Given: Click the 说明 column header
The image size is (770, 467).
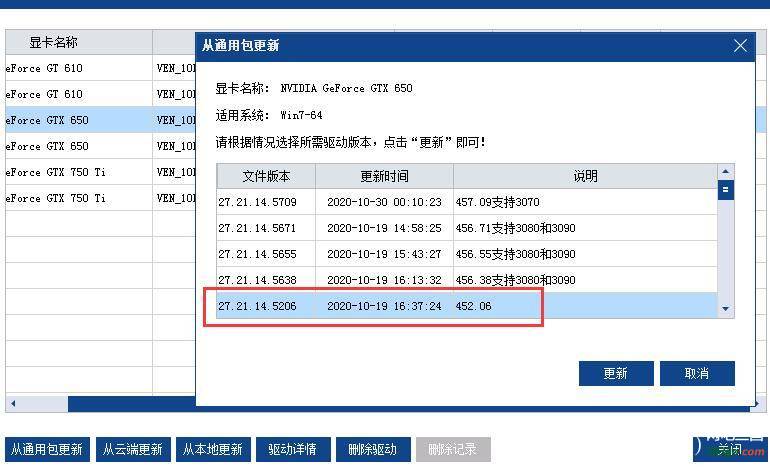Looking at the screenshot, I should [585, 176].
